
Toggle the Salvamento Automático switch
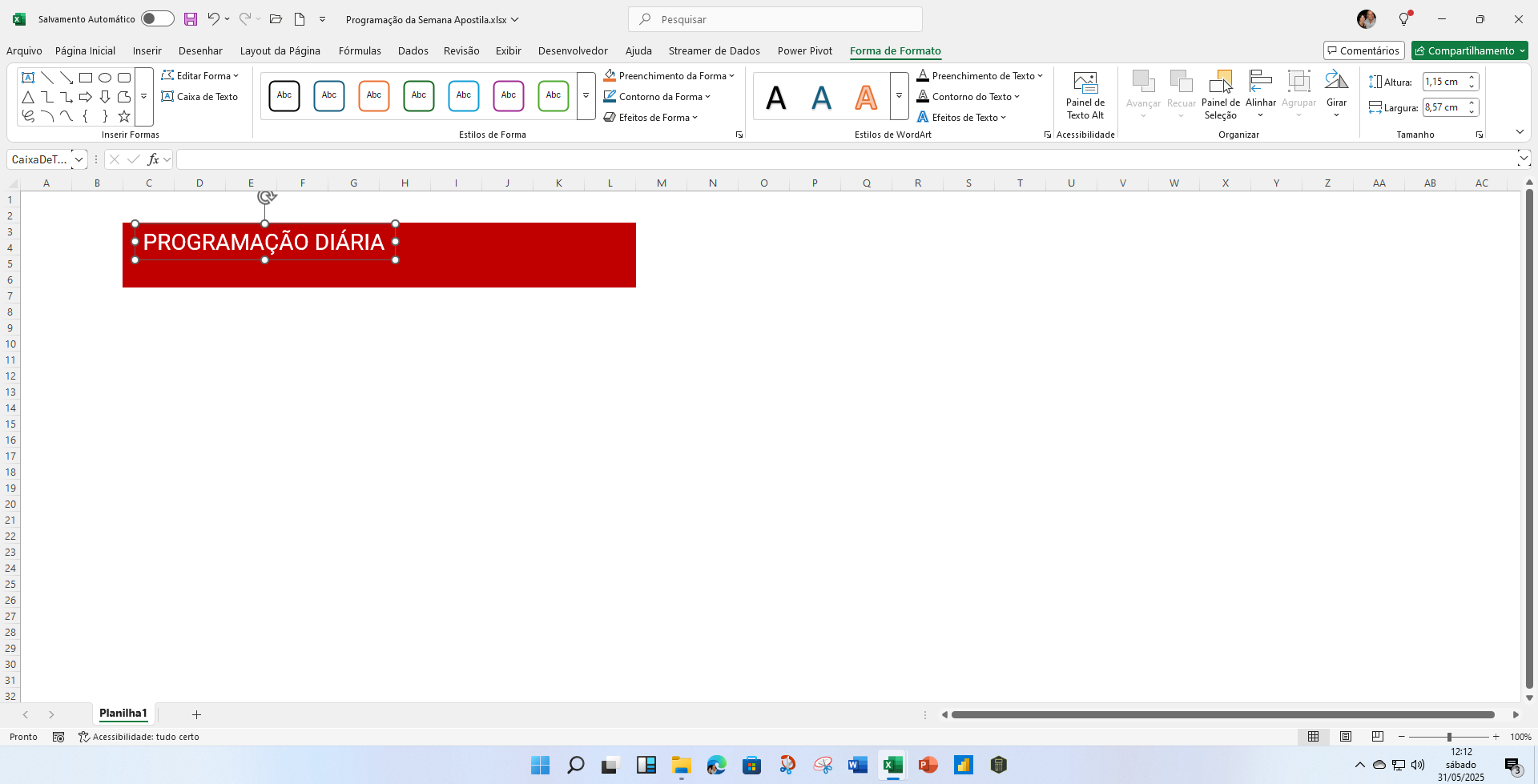tap(157, 19)
